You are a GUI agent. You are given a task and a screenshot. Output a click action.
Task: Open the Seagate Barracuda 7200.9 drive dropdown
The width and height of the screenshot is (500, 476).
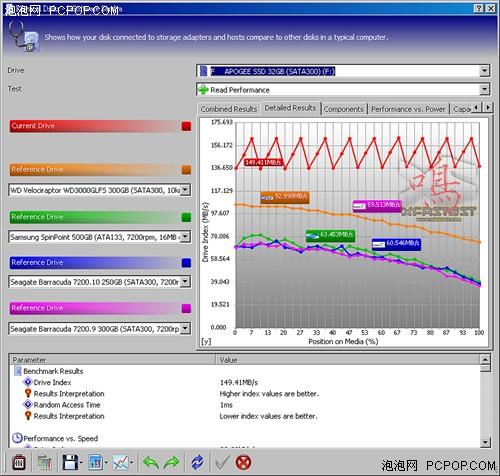(x=185, y=329)
